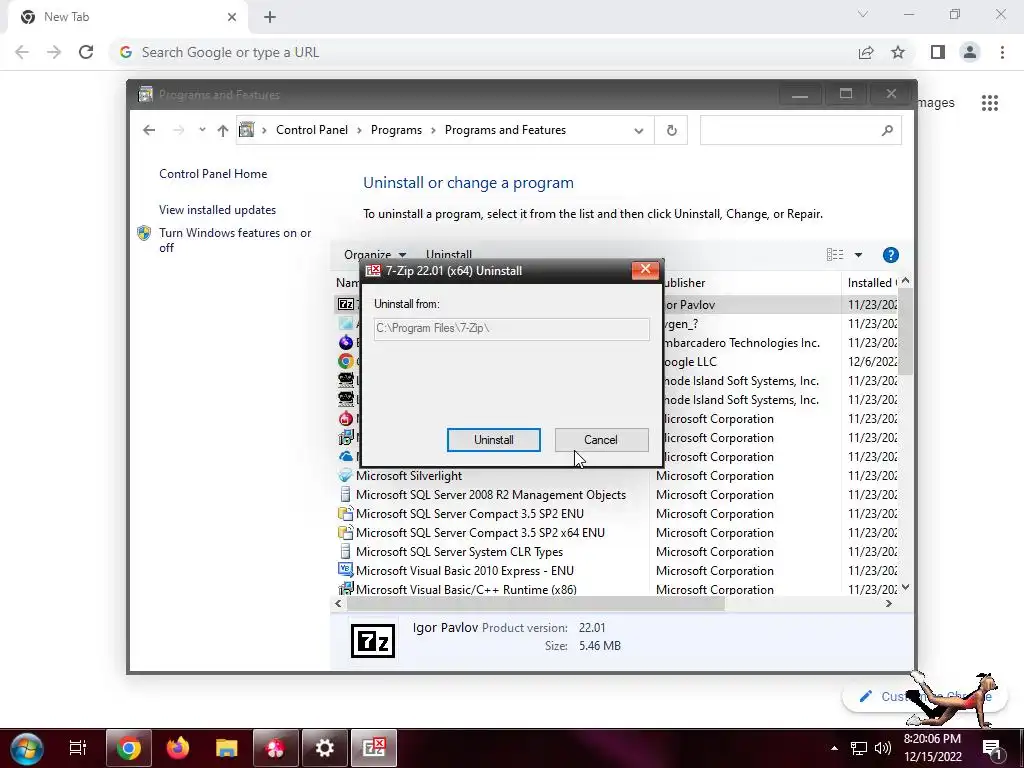Go up one level in Control Panel
The width and height of the screenshot is (1024, 768).
223,130
